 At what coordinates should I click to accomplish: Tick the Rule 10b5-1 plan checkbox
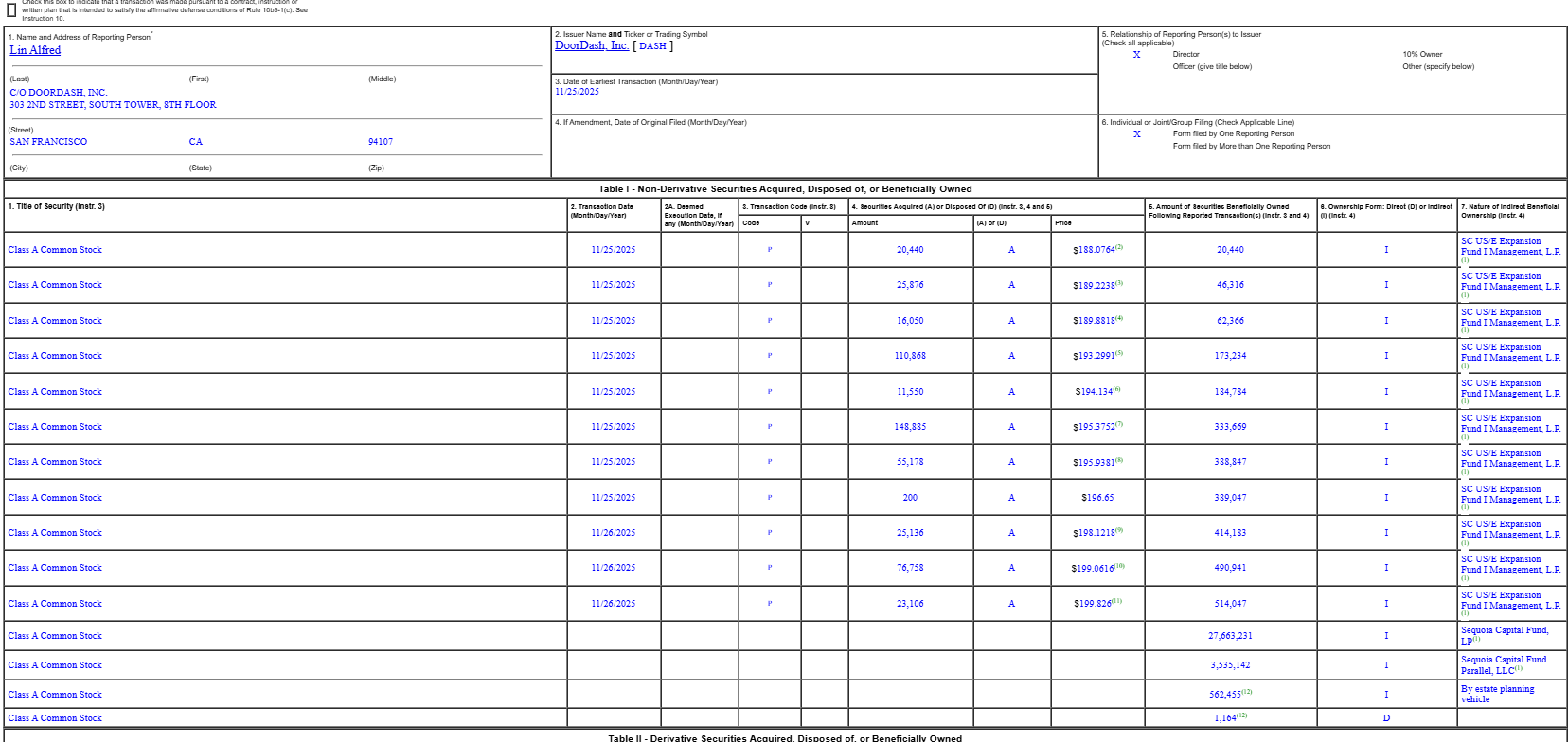pyautogui.click(x=11, y=10)
